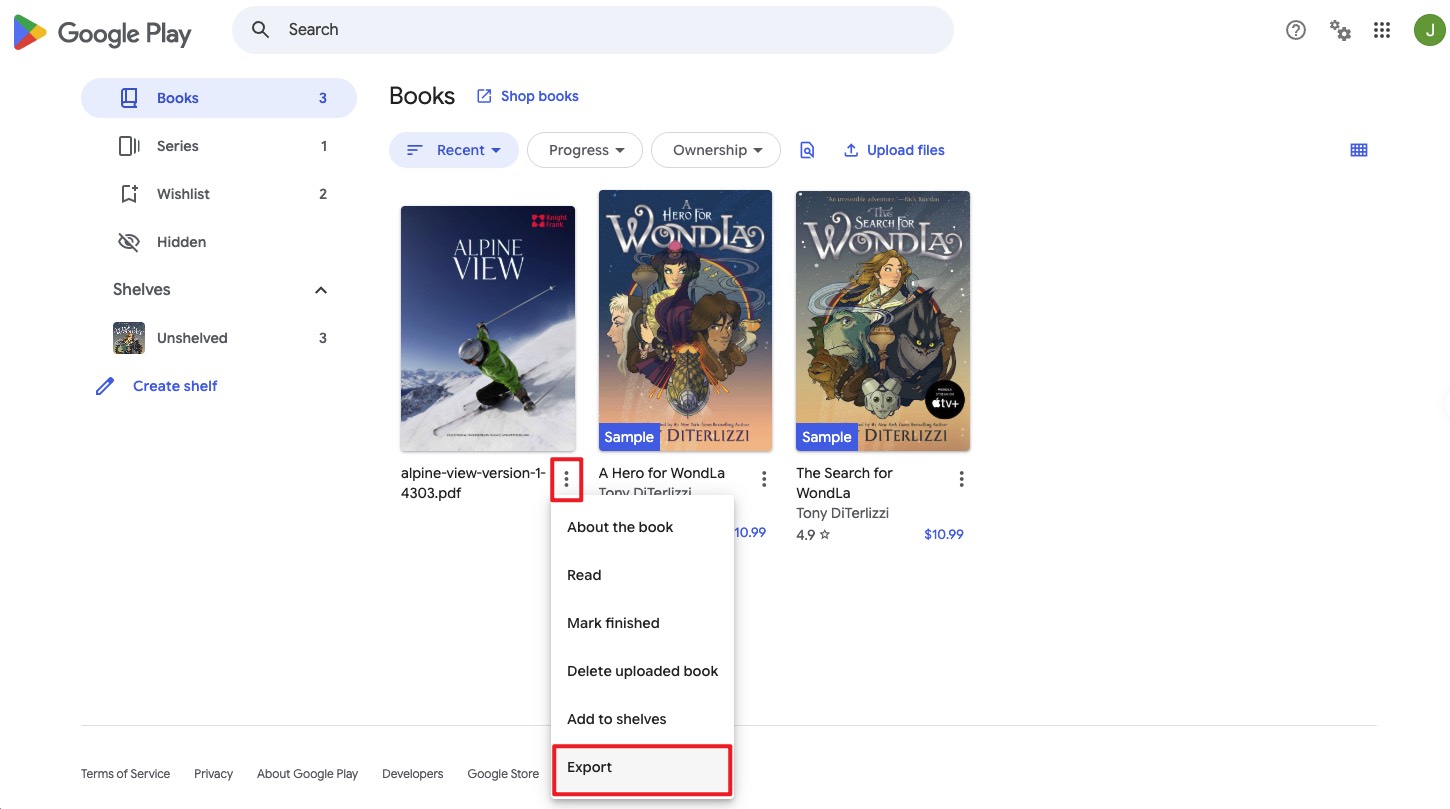Open the Developers footer link
Image resolution: width=1450 pixels, height=809 pixels.
pos(412,774)
